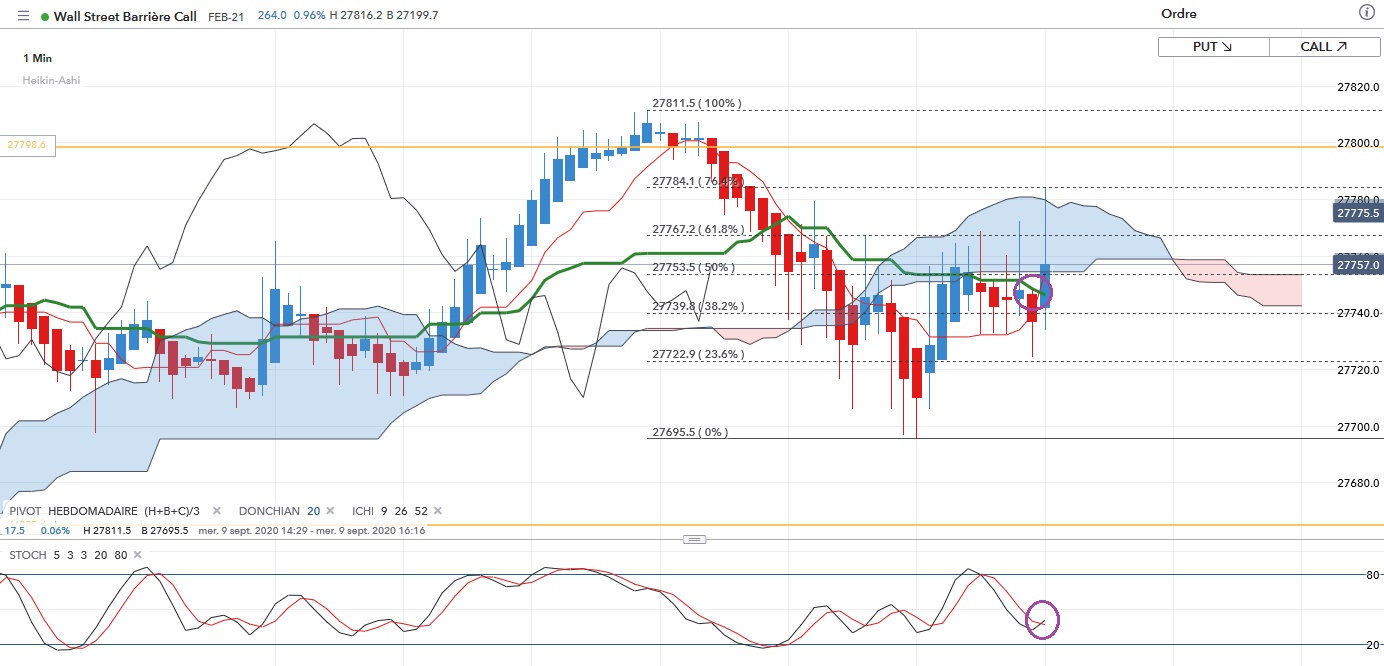1384x666 pixels.
Task: Click the 27739.8 (38.2%) Fibonacci label
Action: [x=697, y=306]
